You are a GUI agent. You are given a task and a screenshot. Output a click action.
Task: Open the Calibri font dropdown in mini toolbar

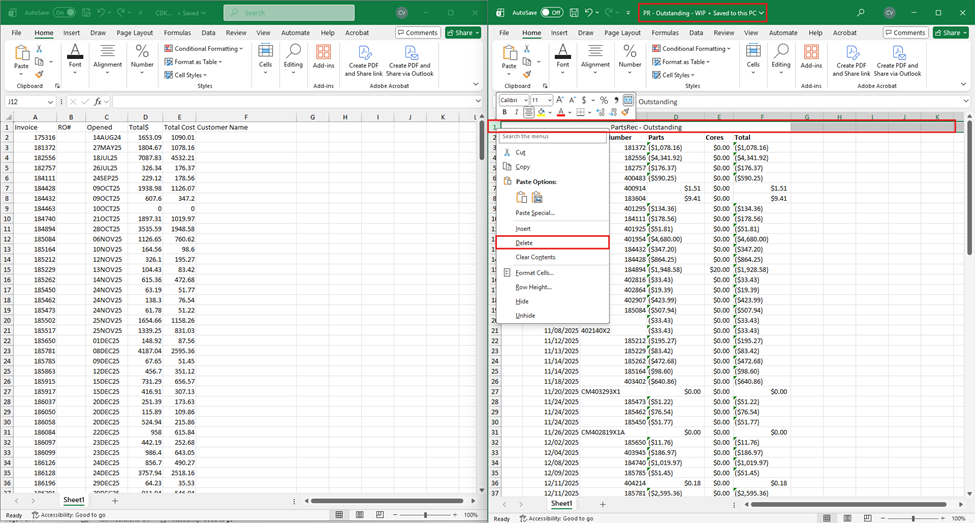(x=526, y=100)
